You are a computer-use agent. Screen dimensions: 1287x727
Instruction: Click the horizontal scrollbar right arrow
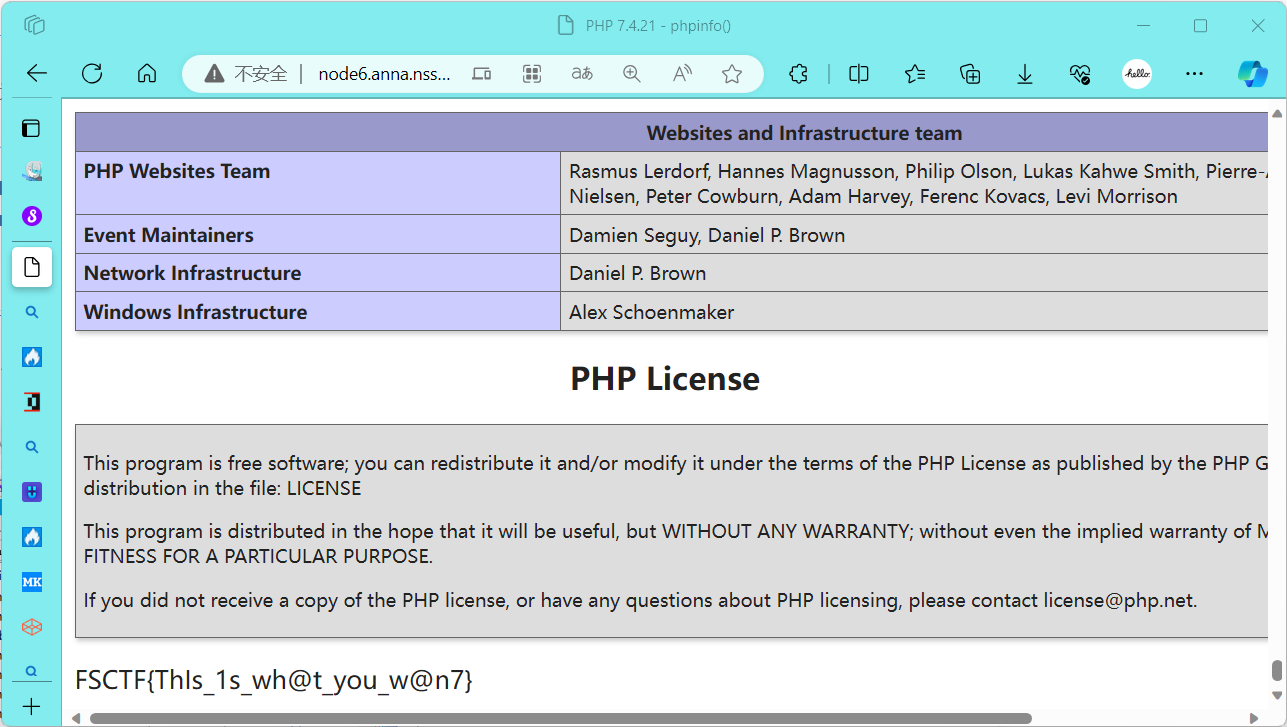[x=1256, y=718]
